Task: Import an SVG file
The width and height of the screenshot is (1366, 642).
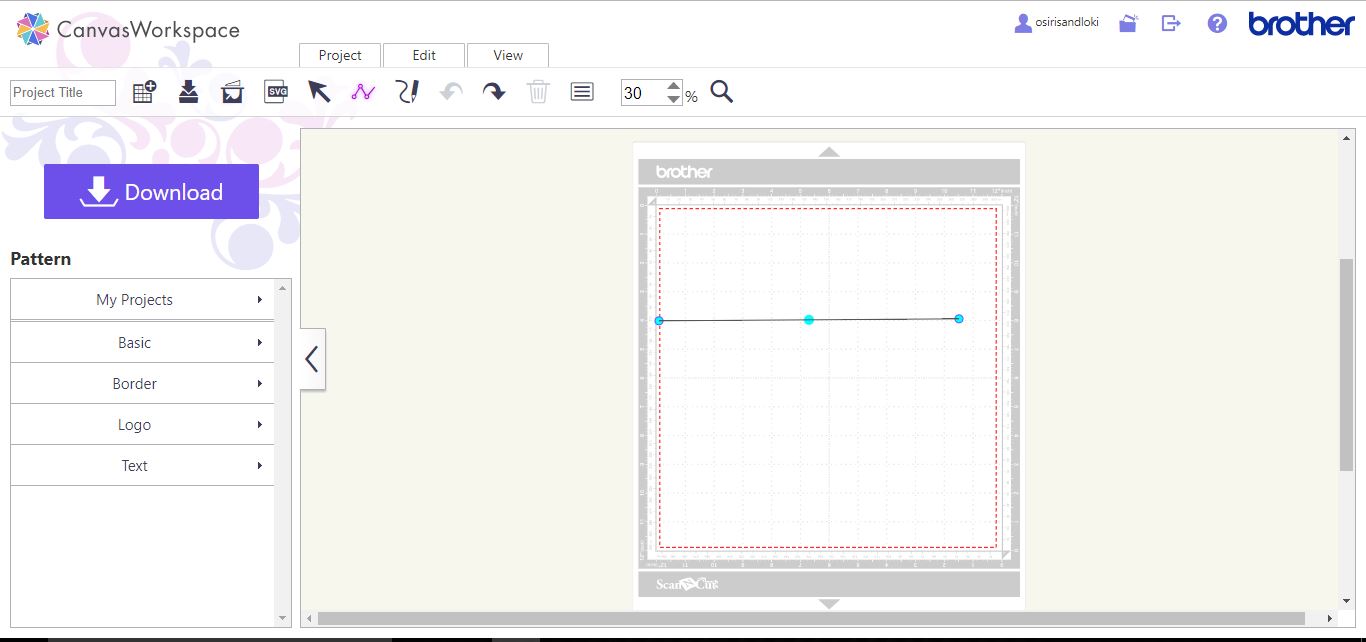Action: (x=276, y=91)
